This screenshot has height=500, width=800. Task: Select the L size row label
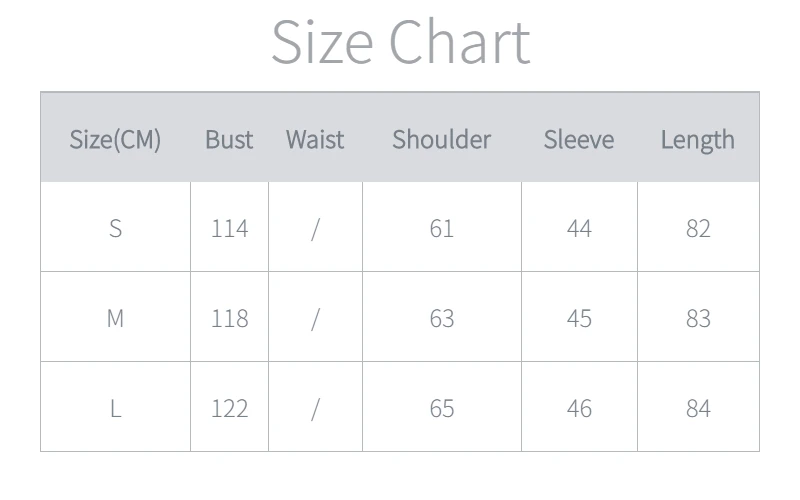pyautogui.click(x=115, y=408)
